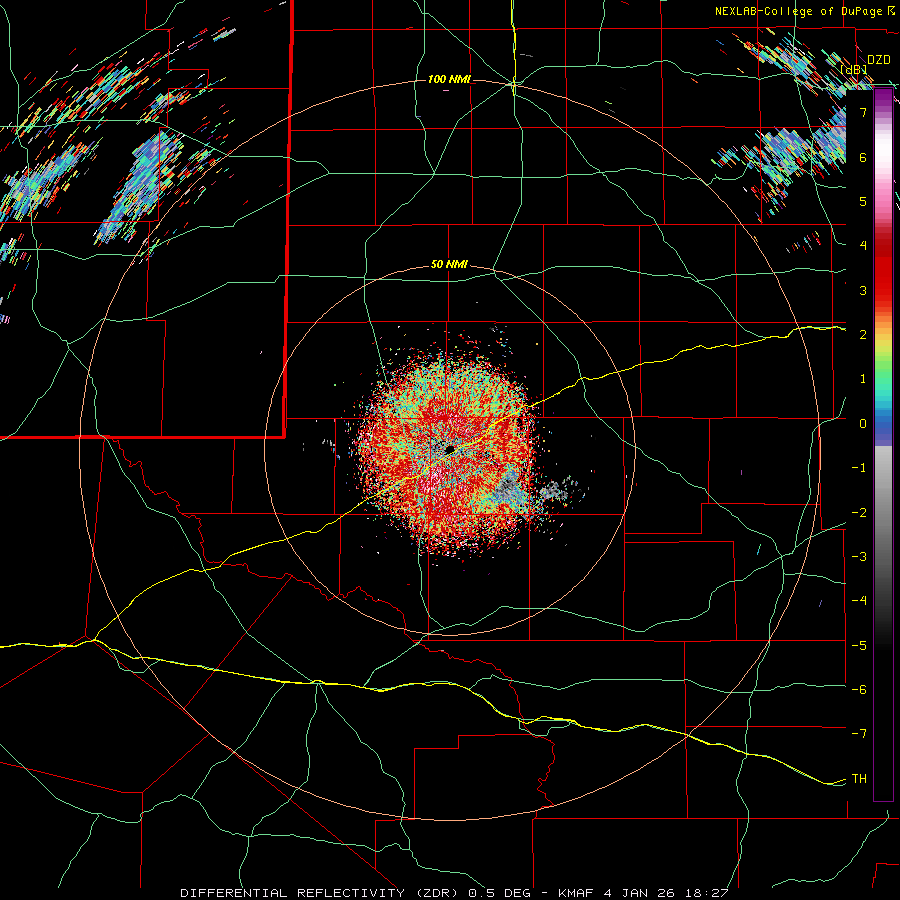Click the DZD legend title
Viewport: 900px width, 900px height.
point(878,60)
